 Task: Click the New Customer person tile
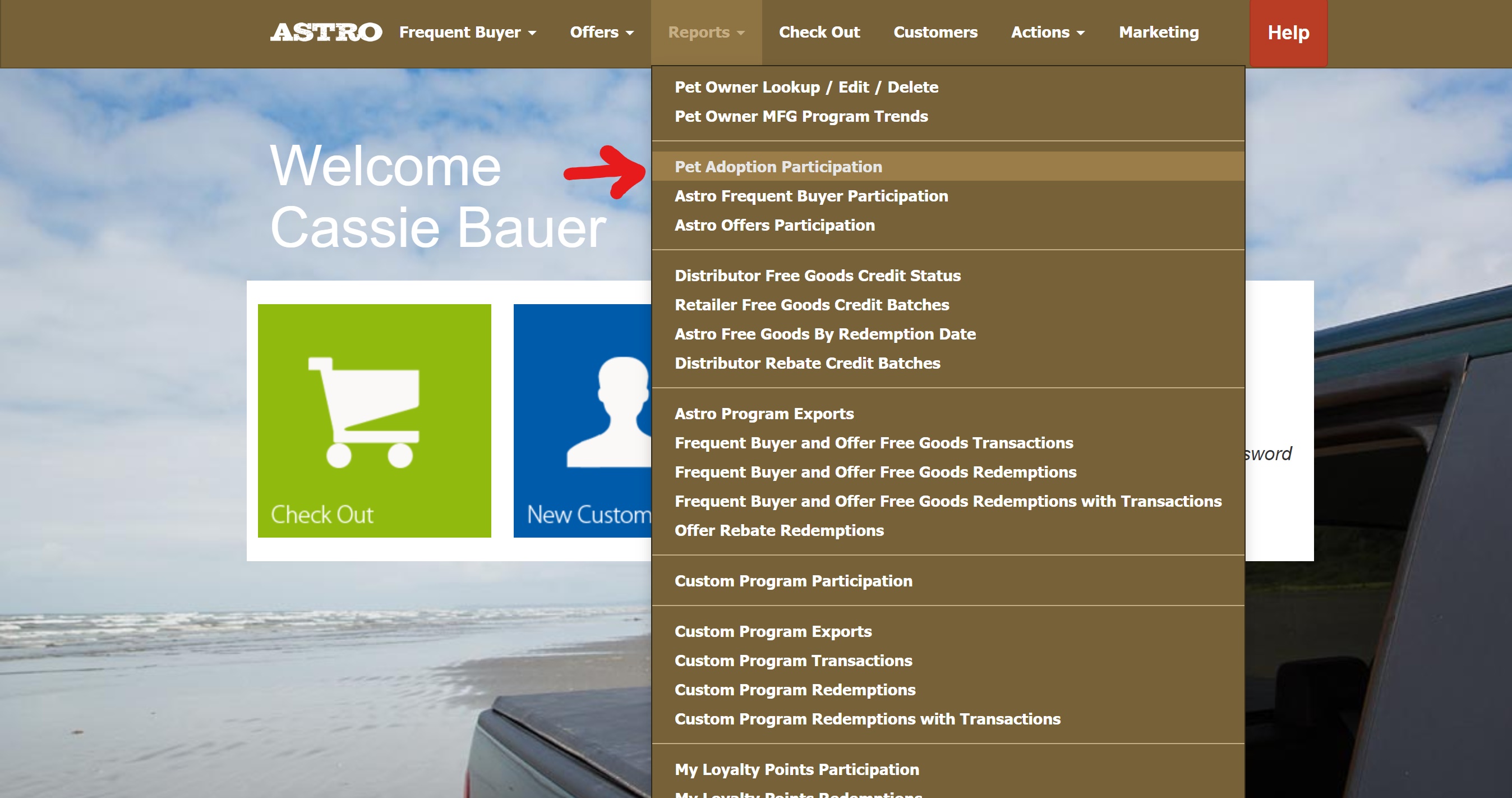[x=582, y=420]
